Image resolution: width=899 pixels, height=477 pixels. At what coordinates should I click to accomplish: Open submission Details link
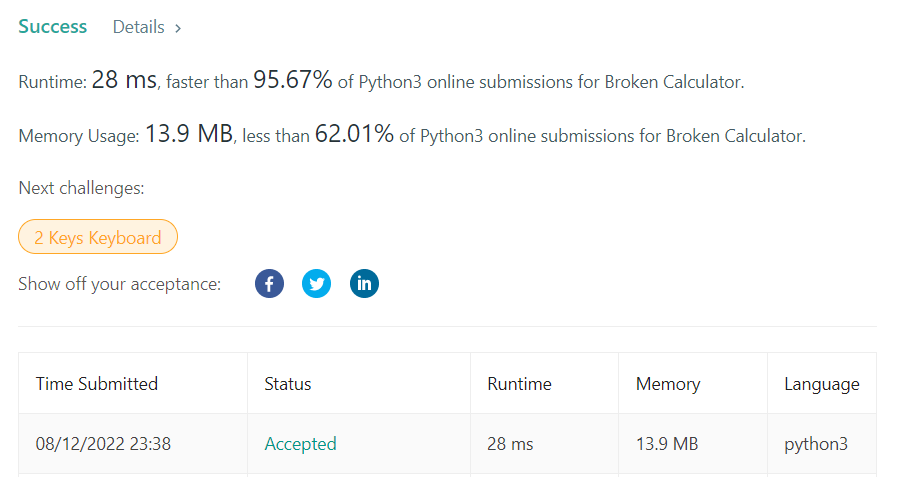coord(139,27)
